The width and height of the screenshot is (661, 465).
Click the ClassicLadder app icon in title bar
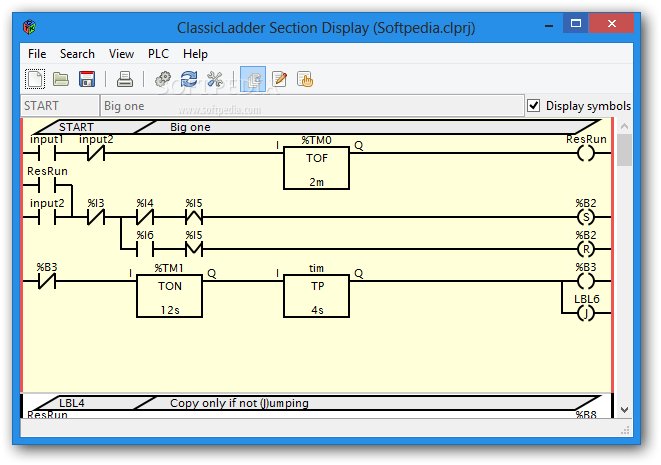click(30, 27)
